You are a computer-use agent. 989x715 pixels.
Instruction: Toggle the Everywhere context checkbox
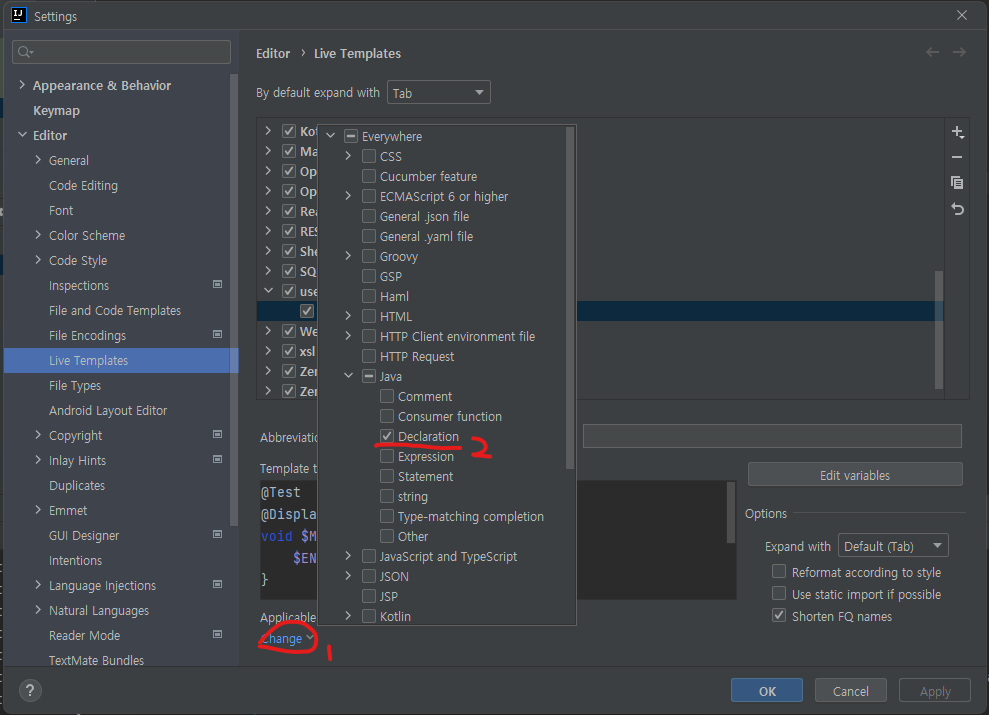(x=351, y=136)
